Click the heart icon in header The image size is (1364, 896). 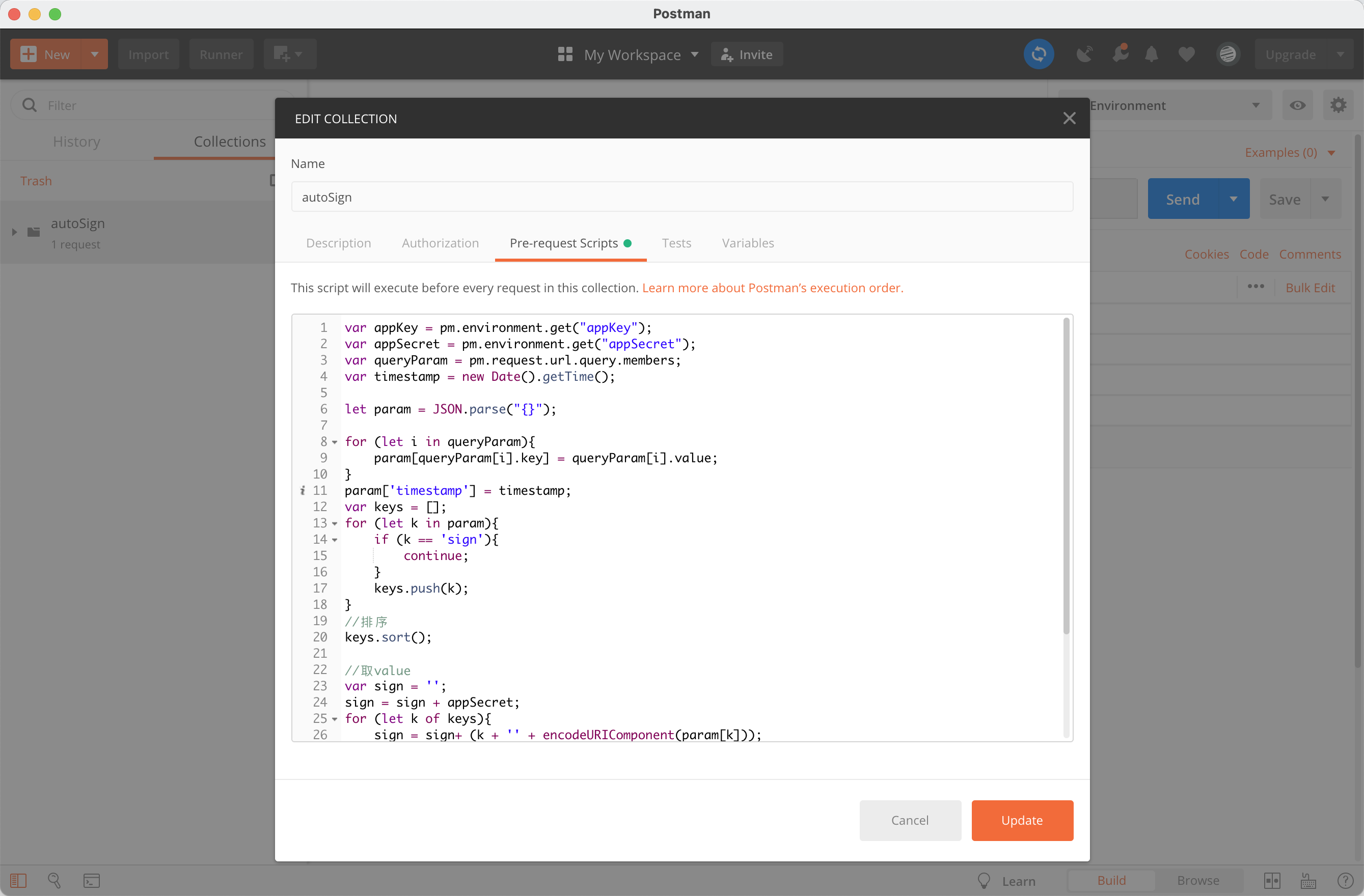(1186, 54)
